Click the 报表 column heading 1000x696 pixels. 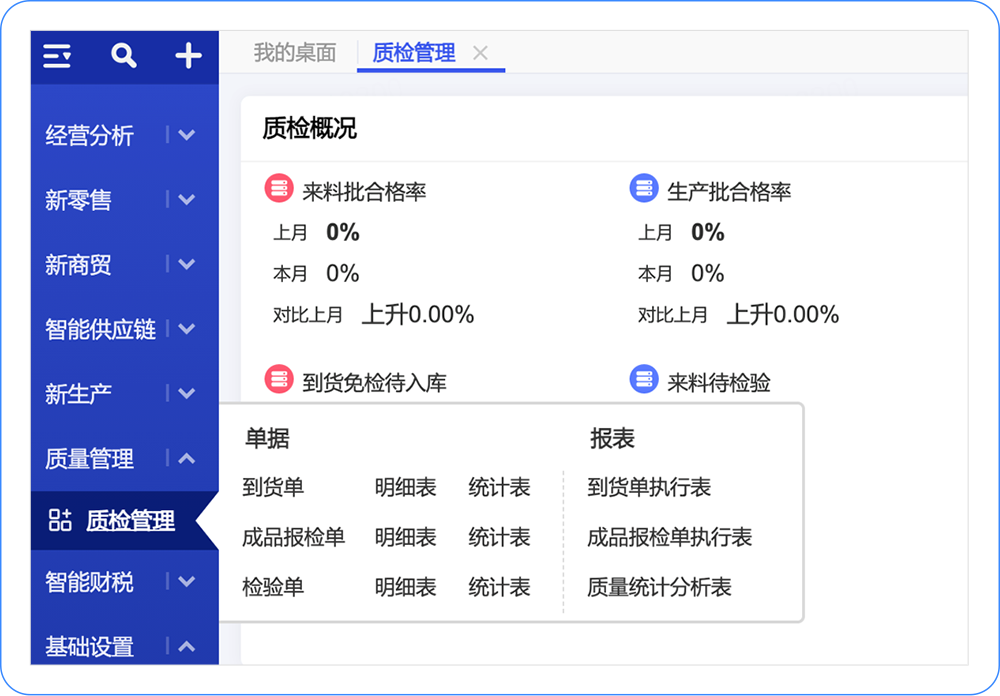click(x=612, y=439)
